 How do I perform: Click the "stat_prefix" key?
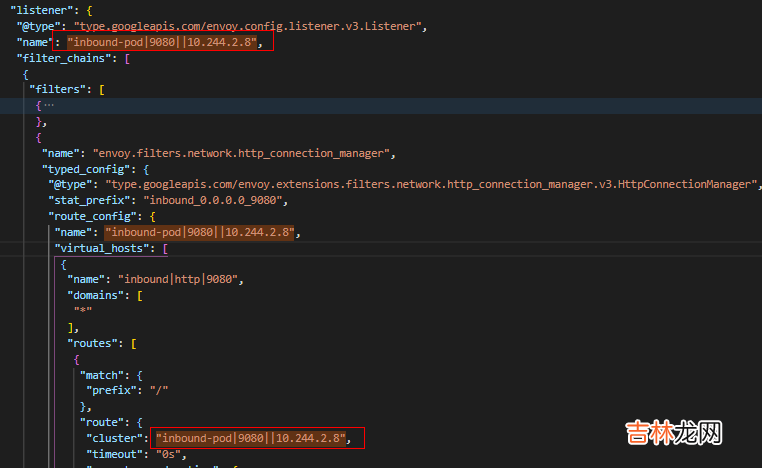tap(88, 200)
